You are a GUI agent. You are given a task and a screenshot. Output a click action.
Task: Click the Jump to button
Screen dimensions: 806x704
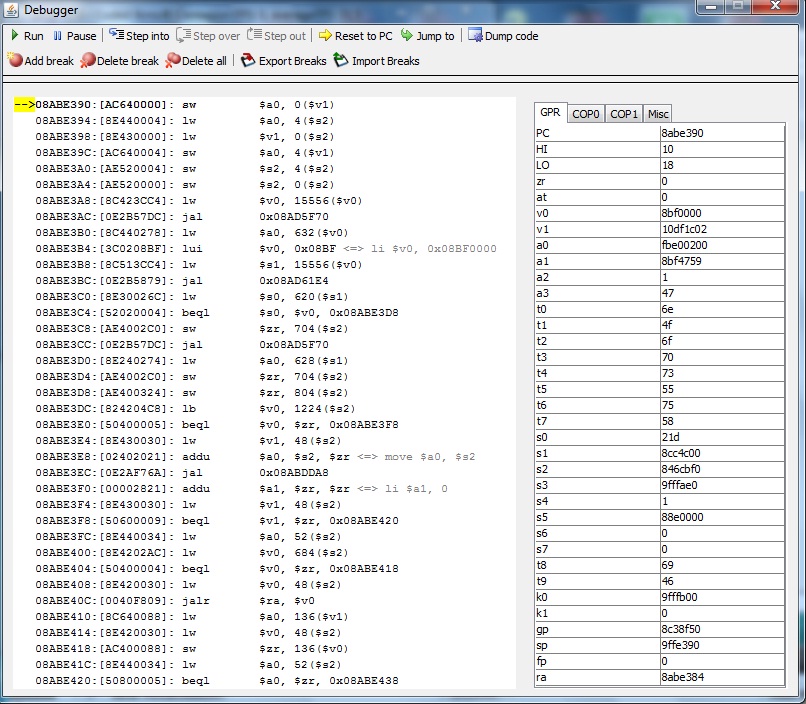tap(427, 36)
